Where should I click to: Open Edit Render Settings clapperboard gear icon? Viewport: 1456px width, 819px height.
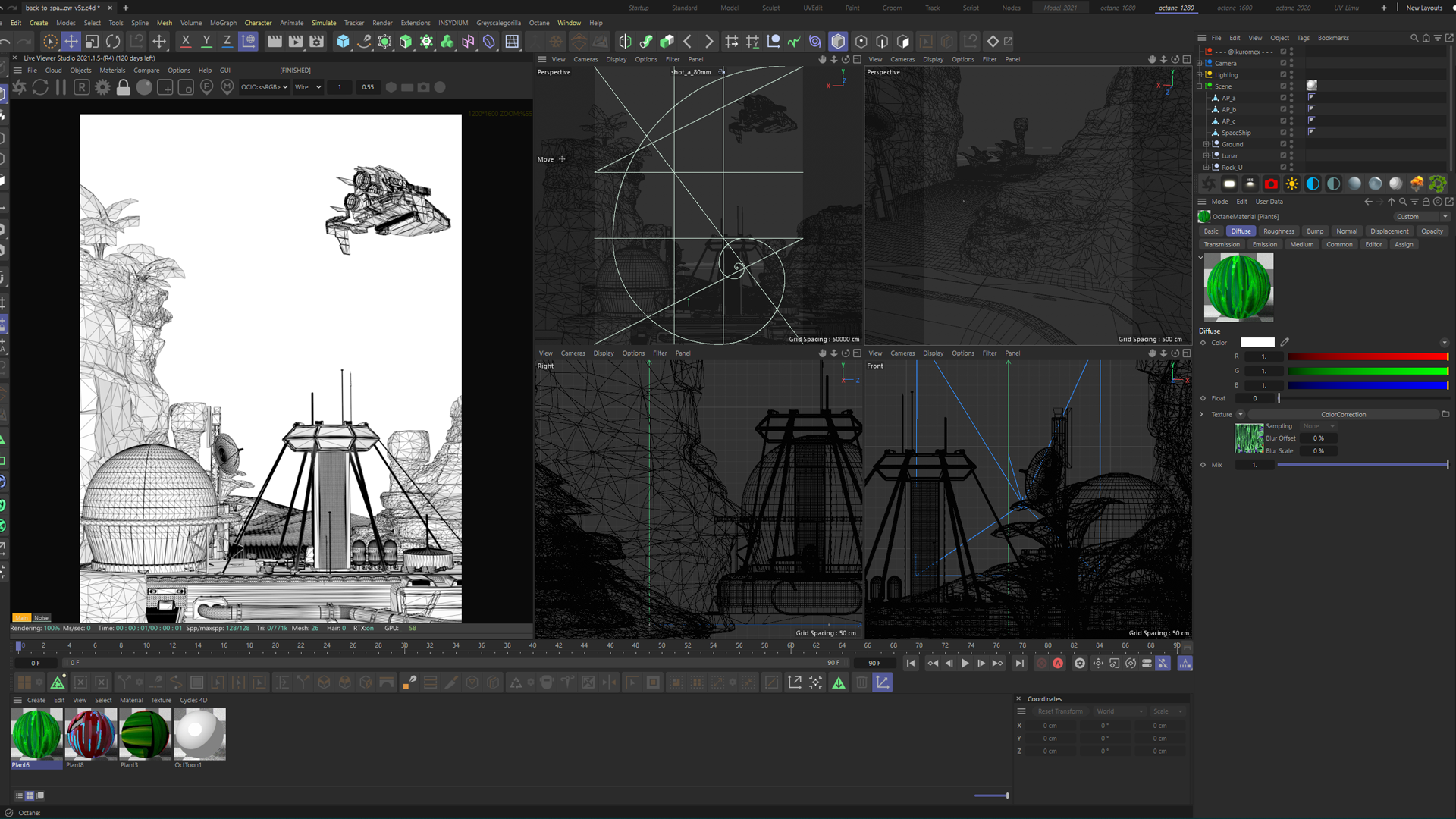317,42
